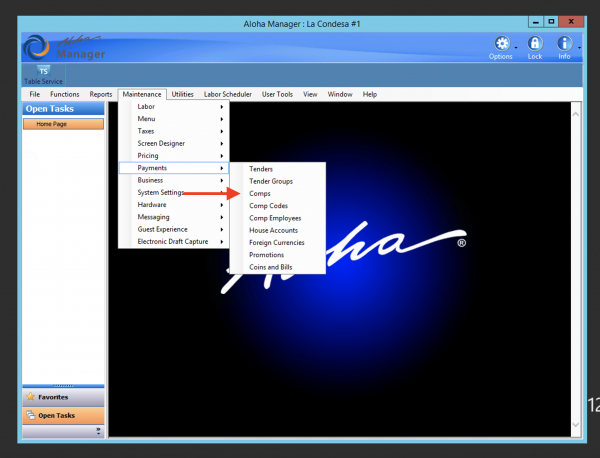
Task: Open the Window menu
Action: pyautogui.click(x=340, y=94)
